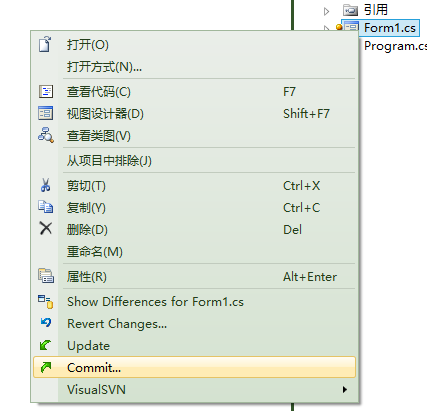Click Show Differences for Form1.cs
The height and width of the screenshot is (411, 427).
[x=155, y=302]
